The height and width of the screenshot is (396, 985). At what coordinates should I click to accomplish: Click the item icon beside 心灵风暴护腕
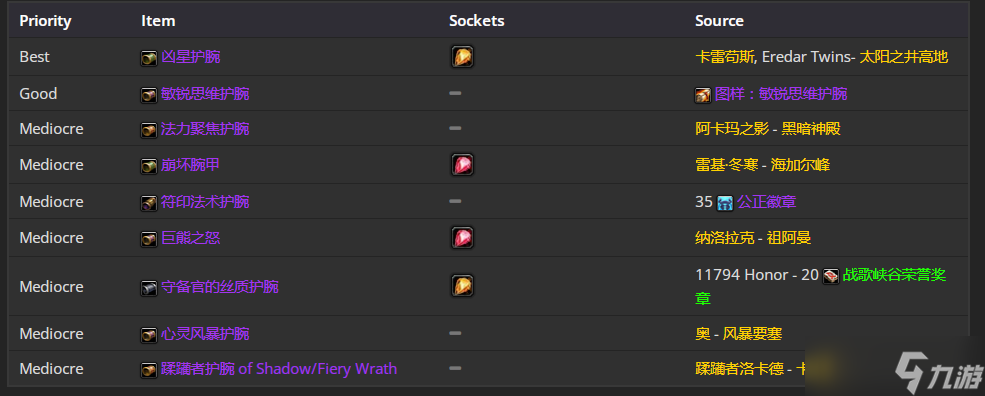[x=149, y=334]
